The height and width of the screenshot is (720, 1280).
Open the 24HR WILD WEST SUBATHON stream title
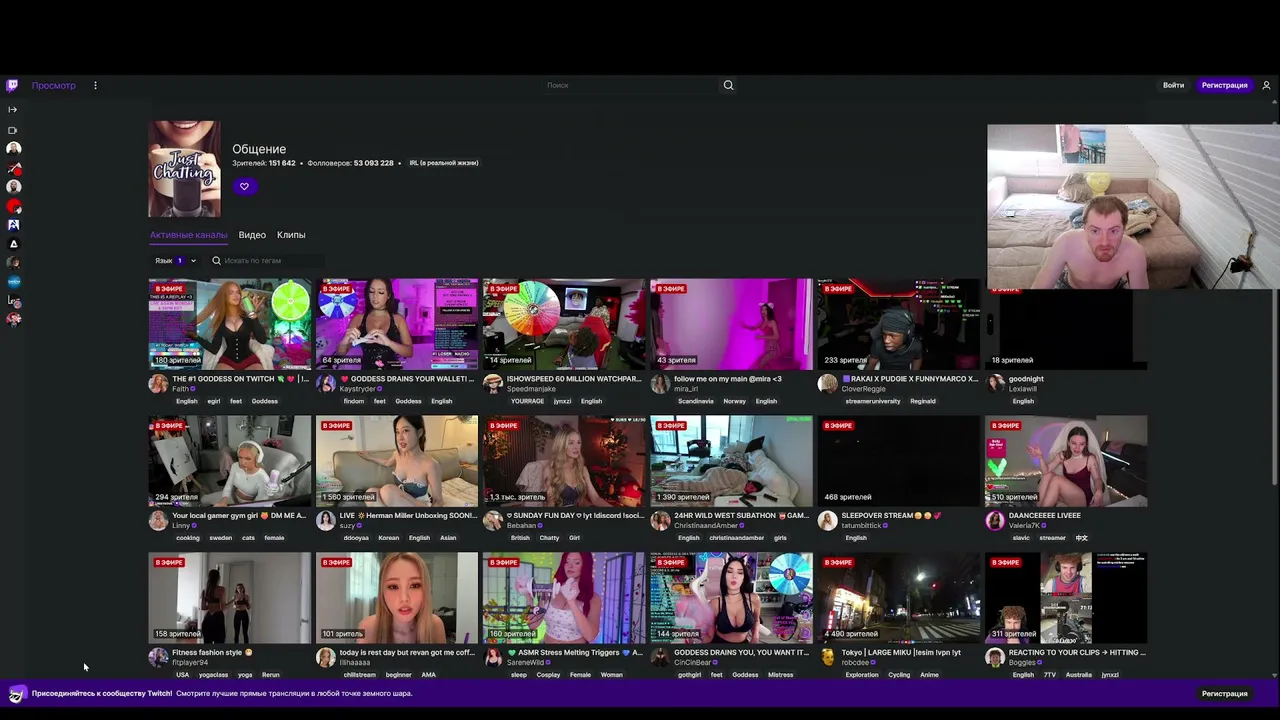coord(741,515)
